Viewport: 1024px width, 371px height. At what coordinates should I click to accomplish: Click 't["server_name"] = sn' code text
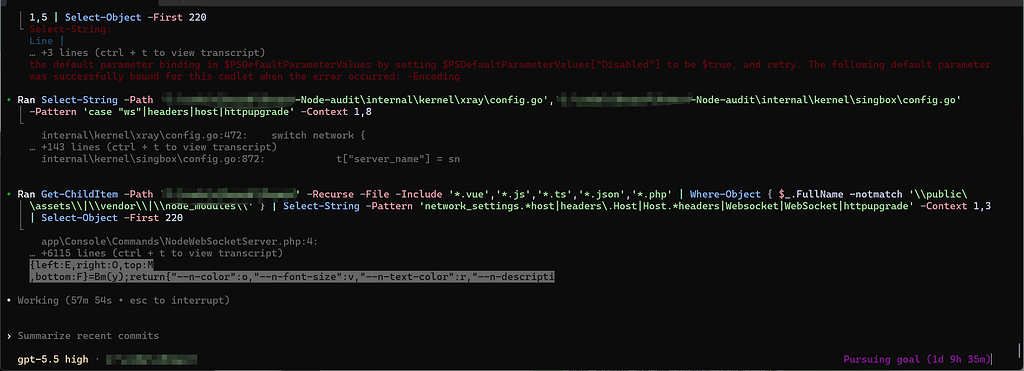(398, 159)
